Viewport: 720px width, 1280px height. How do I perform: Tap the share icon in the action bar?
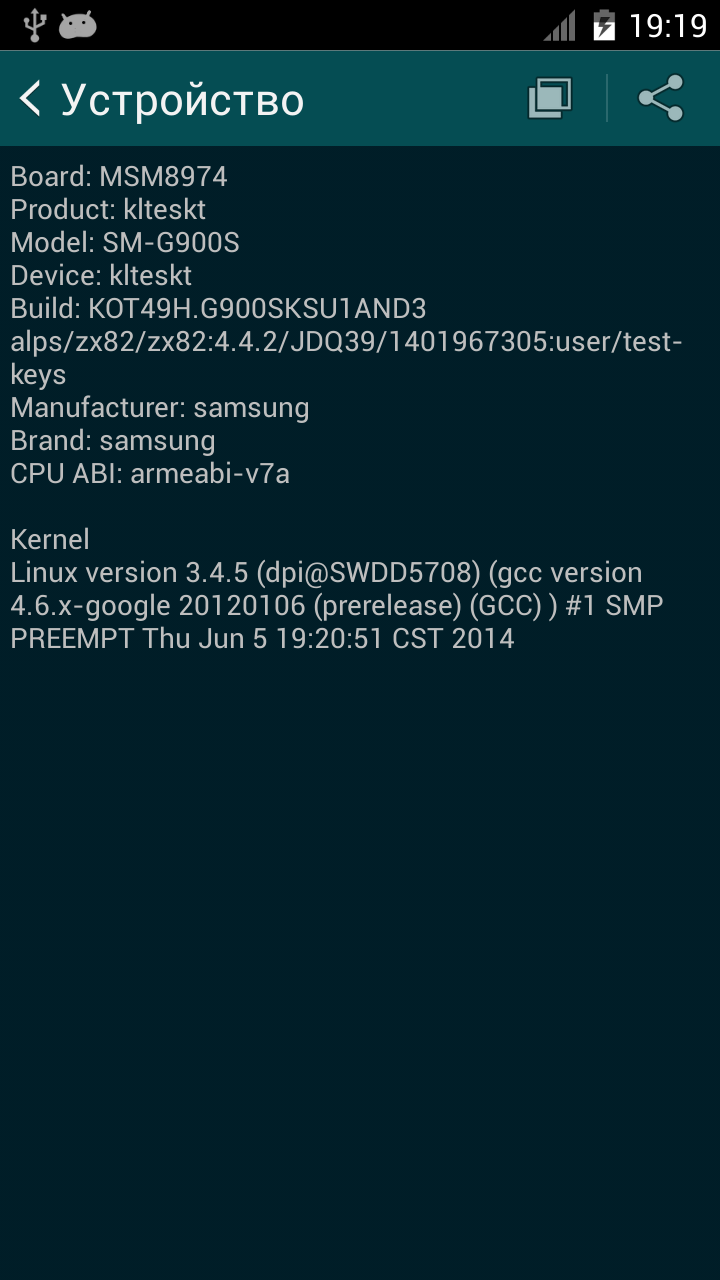[661, 99]
